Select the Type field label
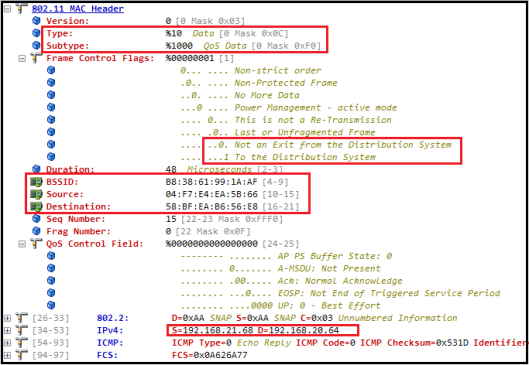Screen dimensions: 529x365 (59, 33)
